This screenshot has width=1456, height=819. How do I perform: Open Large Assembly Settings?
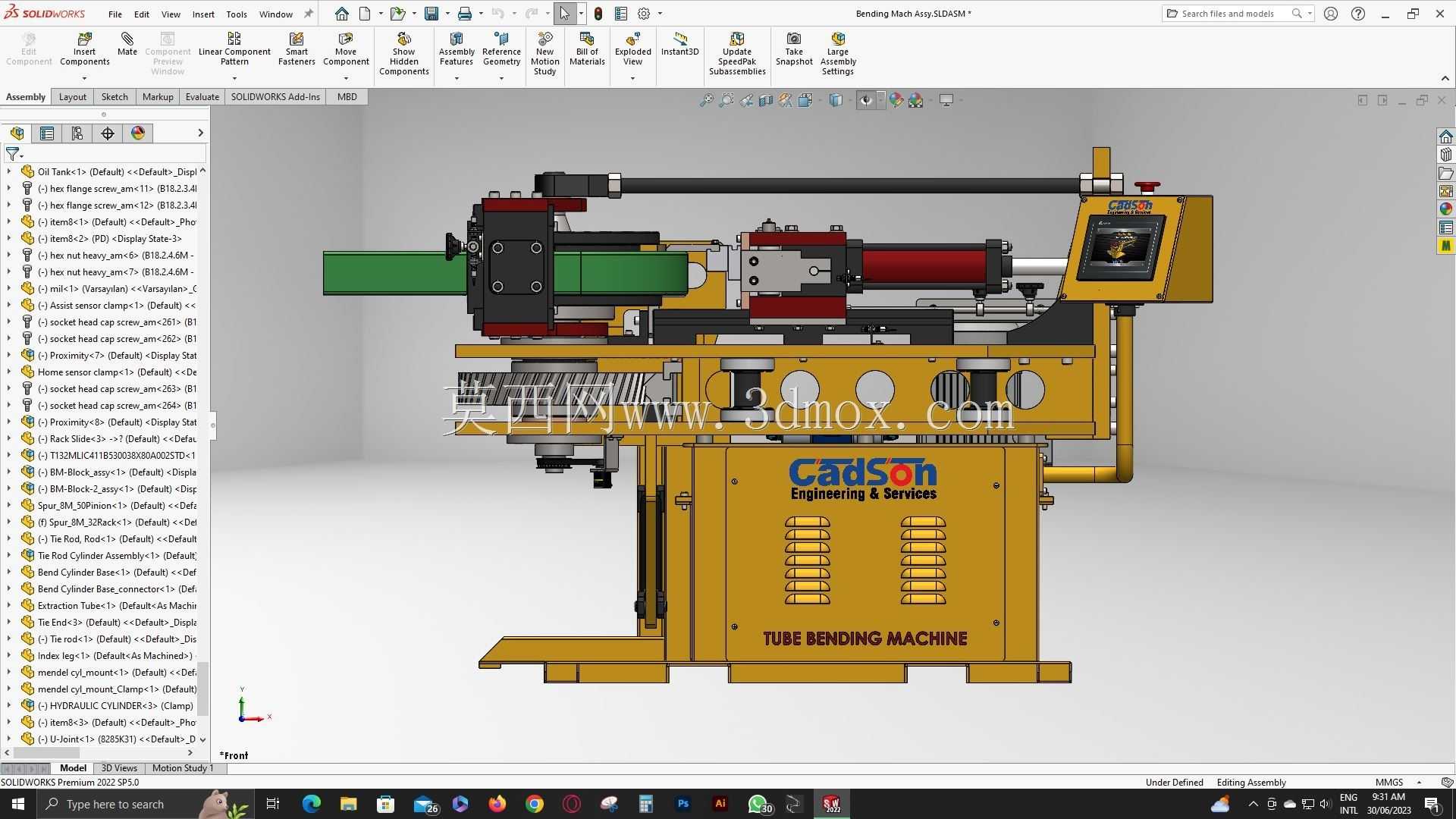[838, 53]
